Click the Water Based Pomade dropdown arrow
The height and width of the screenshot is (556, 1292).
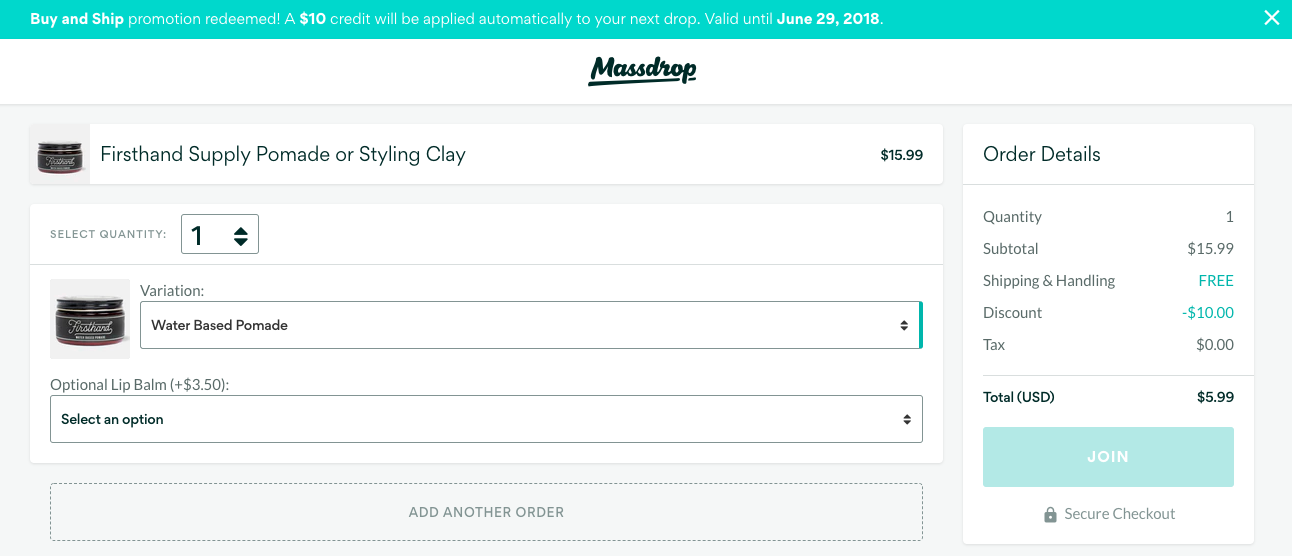pyautogui.click(x=904, y=325)
